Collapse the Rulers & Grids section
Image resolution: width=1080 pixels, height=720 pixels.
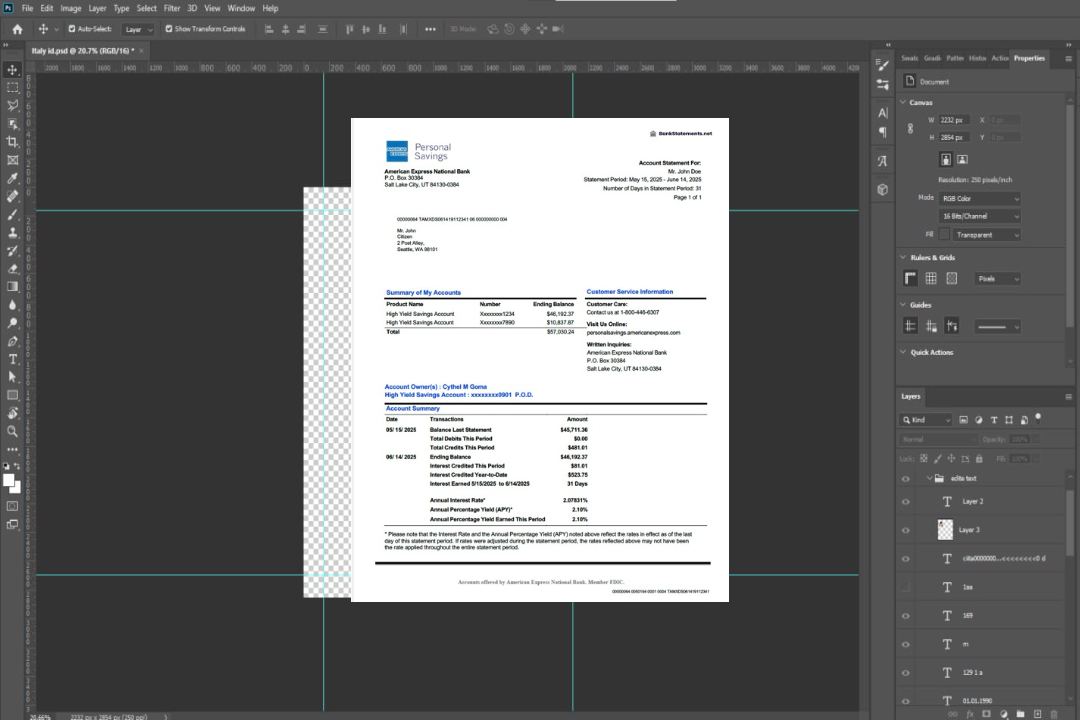click(903, 258)
